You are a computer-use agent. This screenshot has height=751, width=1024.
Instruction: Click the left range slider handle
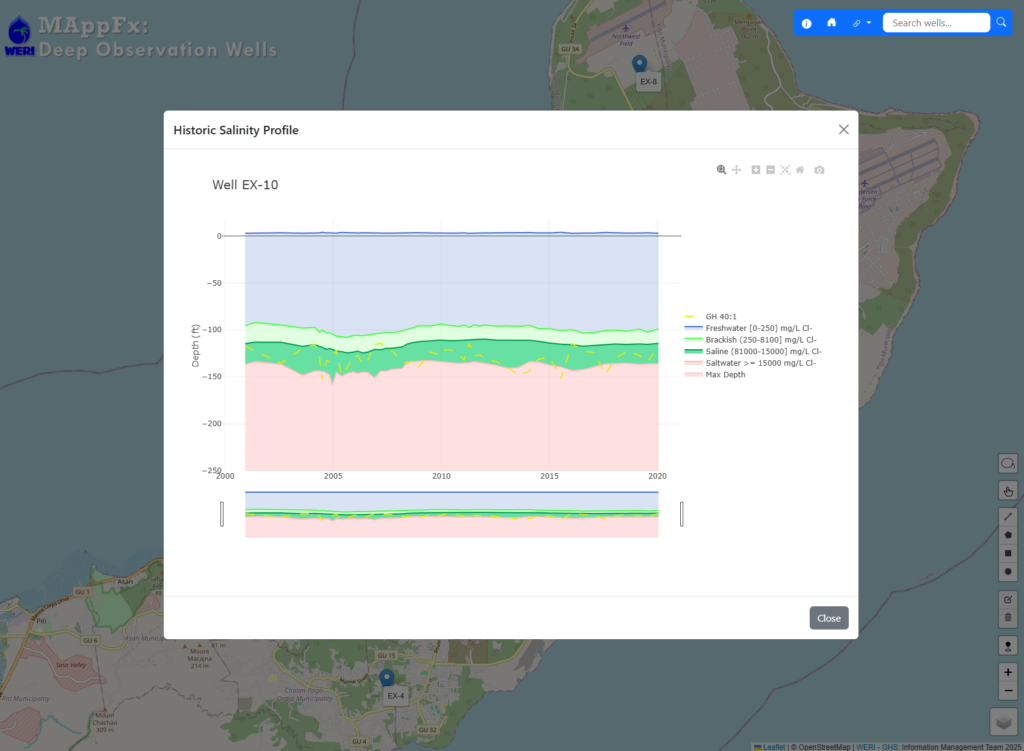pyautogui.click(x=222, y=514)
